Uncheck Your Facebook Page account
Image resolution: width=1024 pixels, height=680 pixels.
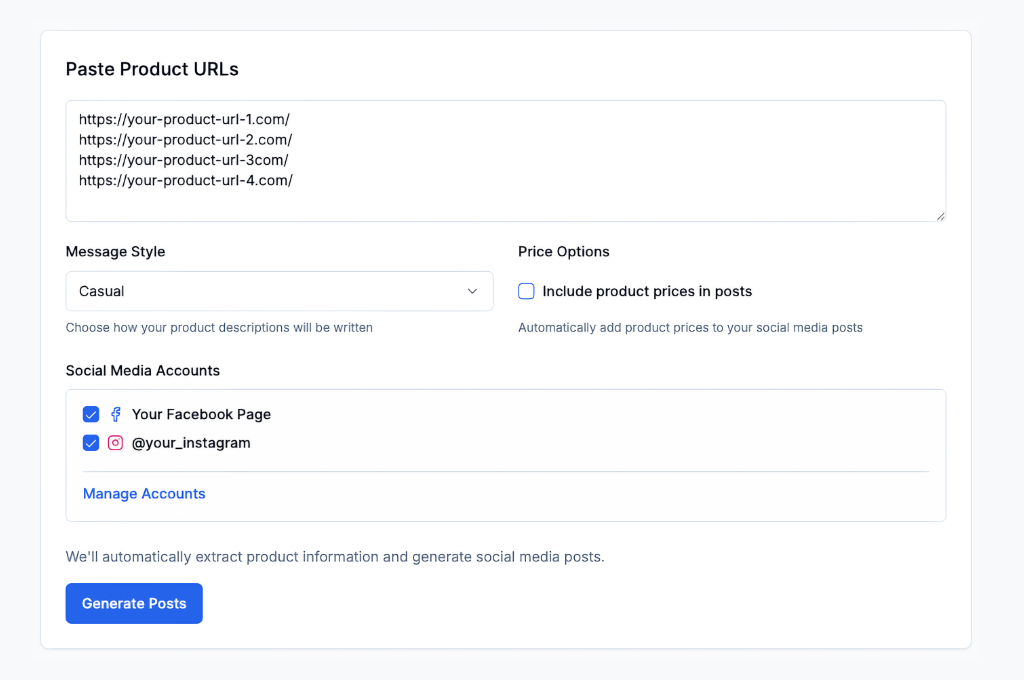pos(91,414)
